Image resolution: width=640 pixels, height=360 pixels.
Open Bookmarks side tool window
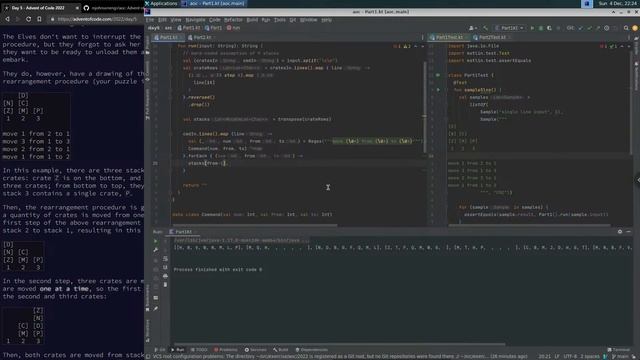[147, 298]
